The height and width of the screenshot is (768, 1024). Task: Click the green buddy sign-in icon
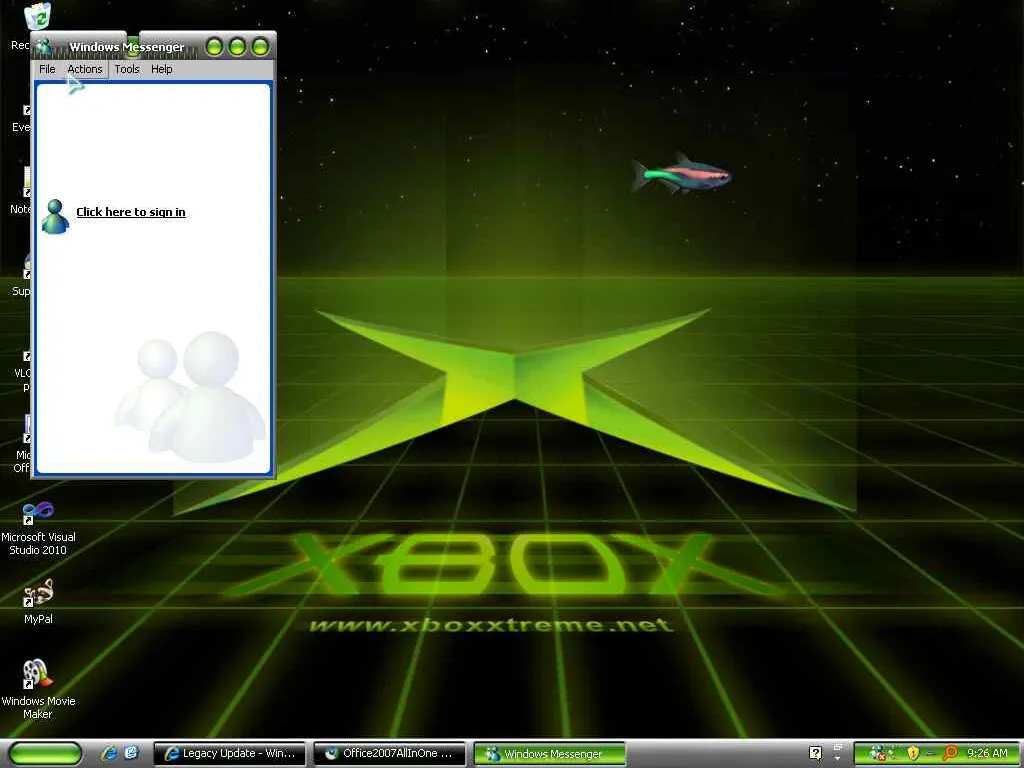pyautogui.click(x=55, y=216)
